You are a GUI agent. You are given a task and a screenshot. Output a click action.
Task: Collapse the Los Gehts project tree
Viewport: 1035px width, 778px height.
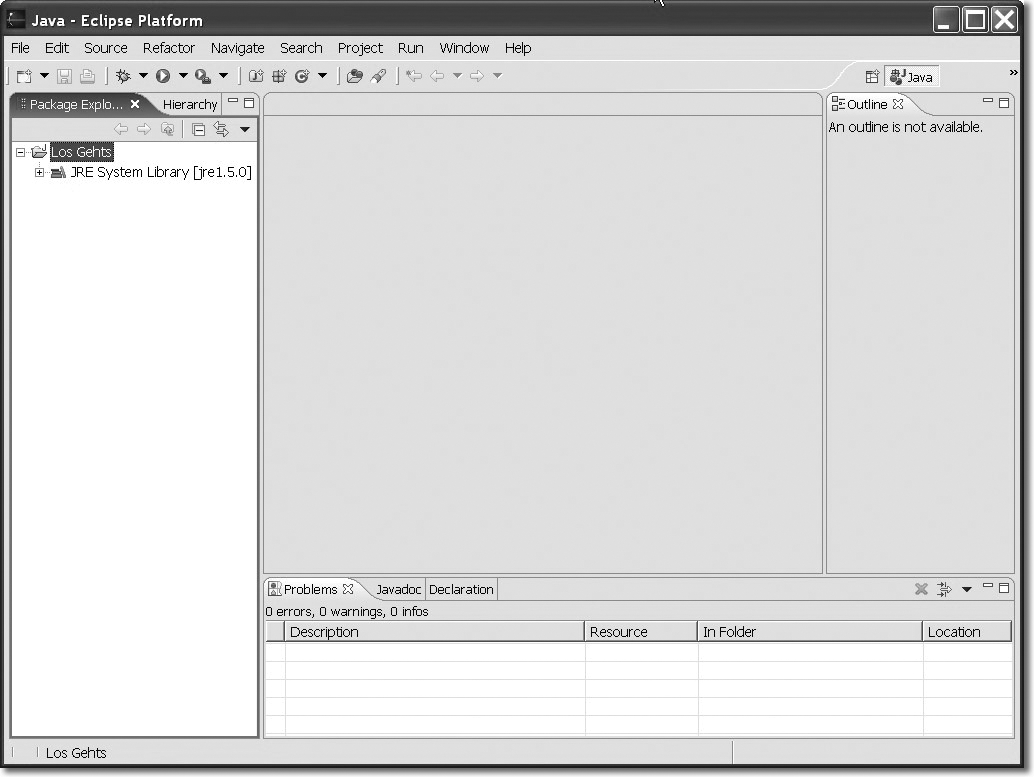click(20, 152)
